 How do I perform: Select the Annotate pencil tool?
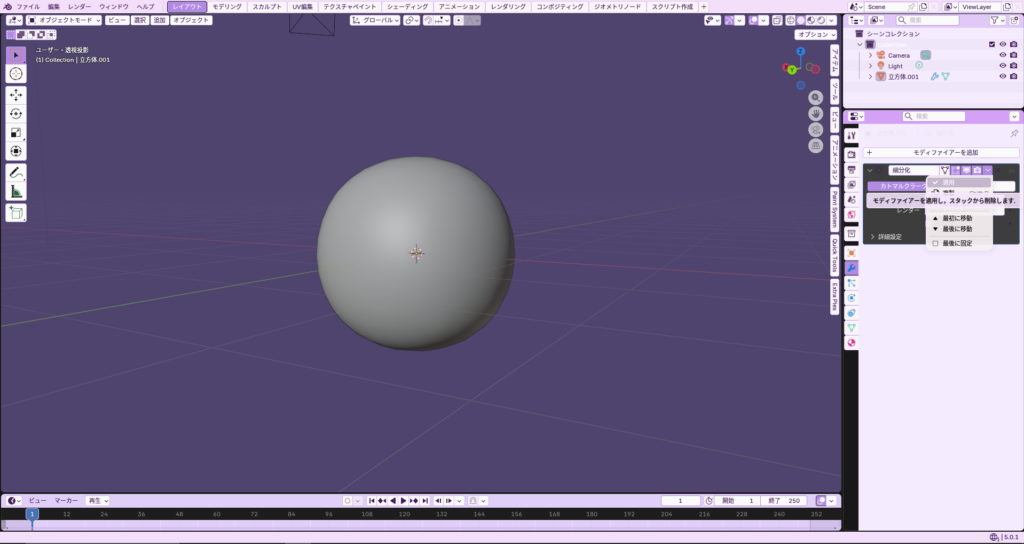coord(16,173)
